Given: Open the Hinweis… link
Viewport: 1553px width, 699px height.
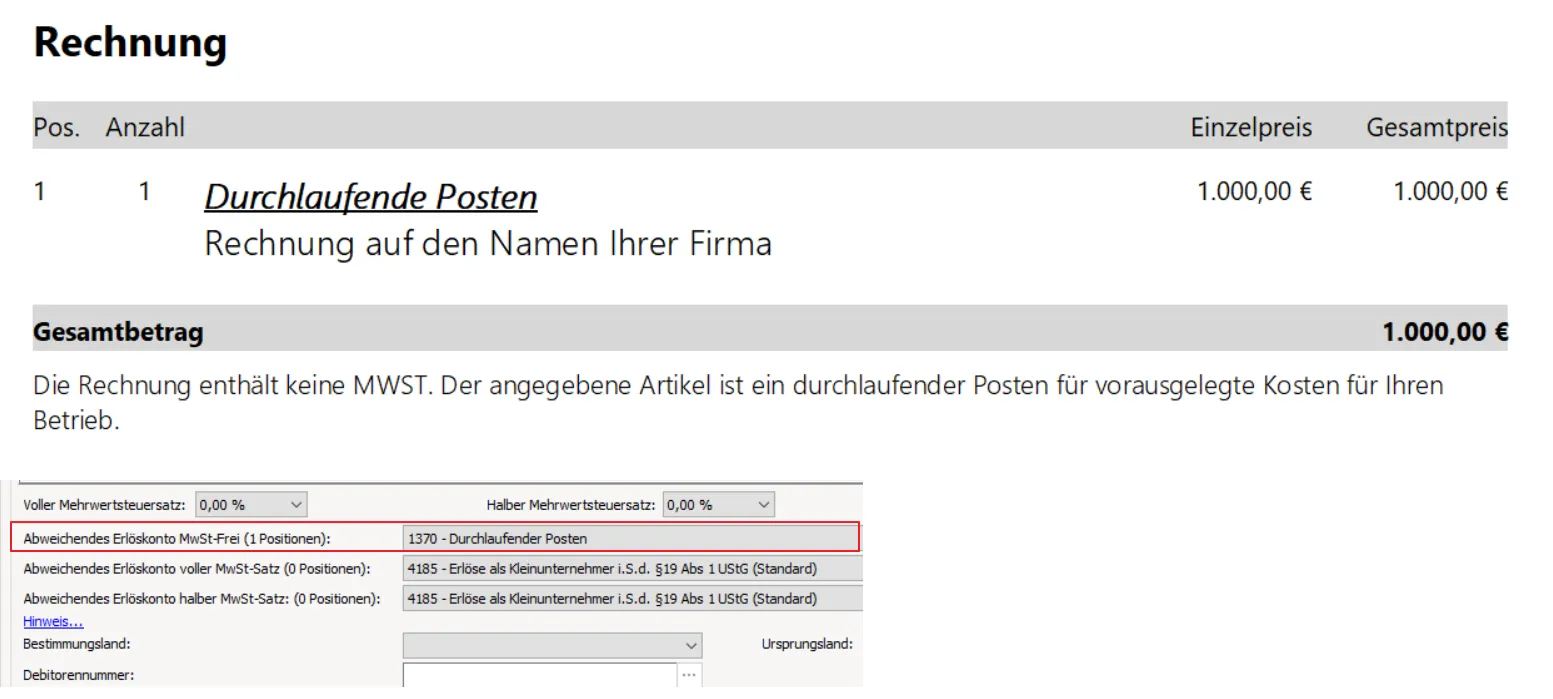Looking at the screenshot, I should [x=53, y=621].
